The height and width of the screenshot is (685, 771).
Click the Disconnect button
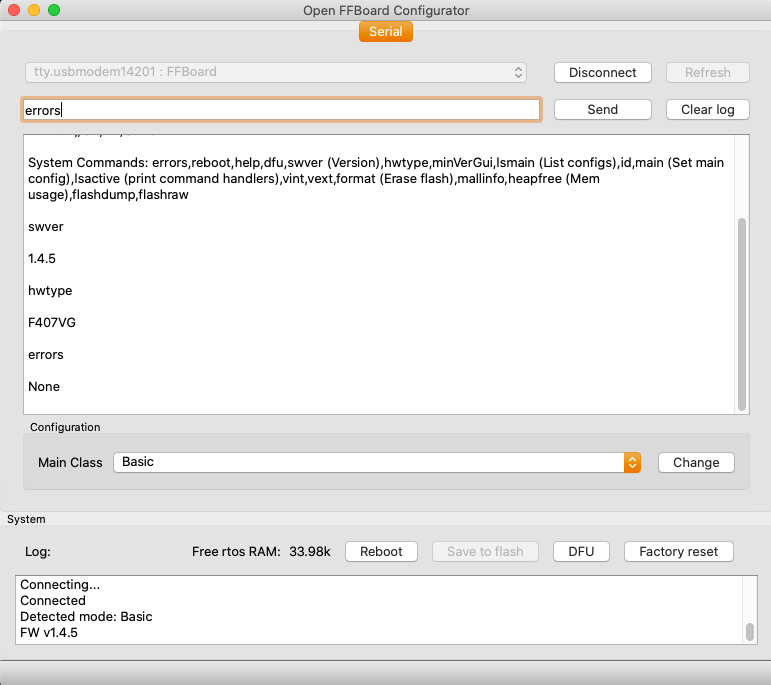click(602, 72)
